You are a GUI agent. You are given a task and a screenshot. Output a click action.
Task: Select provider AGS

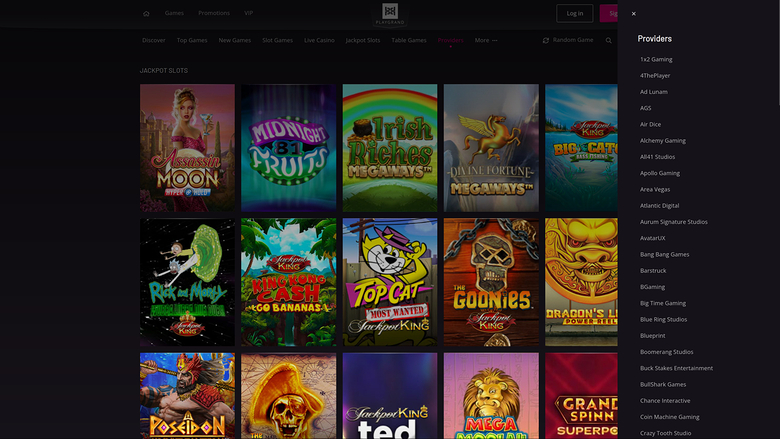(x=646, y=108)
